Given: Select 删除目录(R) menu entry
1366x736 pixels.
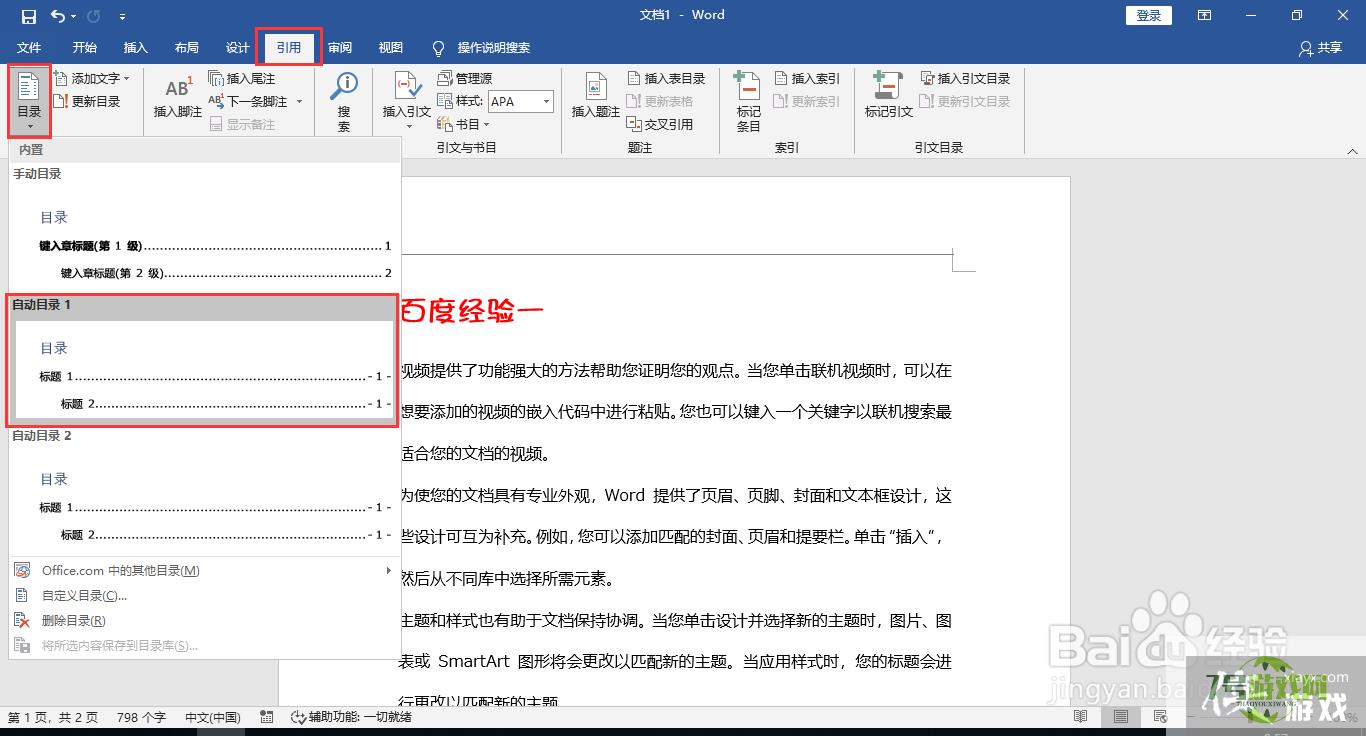Looking at the screenshot, I should pyautogui.click(x=204, y=621).
